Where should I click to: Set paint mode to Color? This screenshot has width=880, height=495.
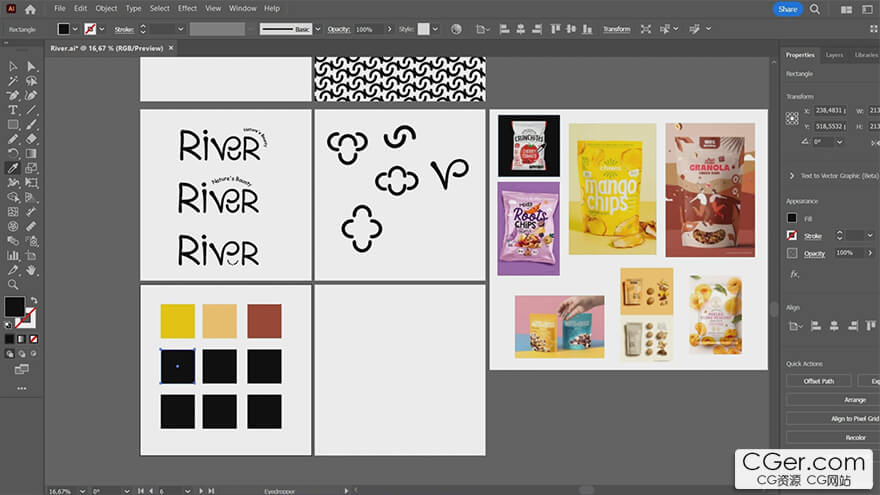coord(10,339)
